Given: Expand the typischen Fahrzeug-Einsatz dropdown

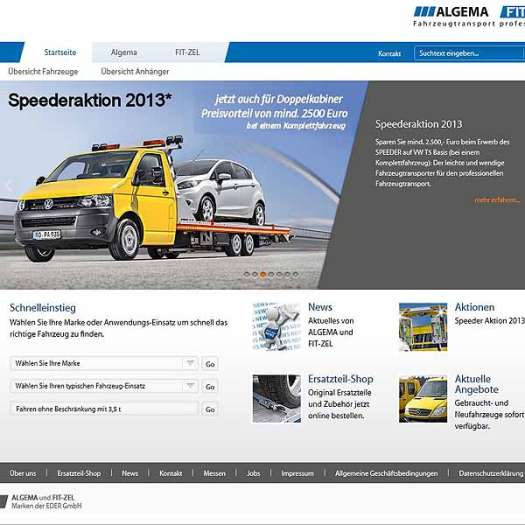Looking at the screenshot, I should 104,386.
